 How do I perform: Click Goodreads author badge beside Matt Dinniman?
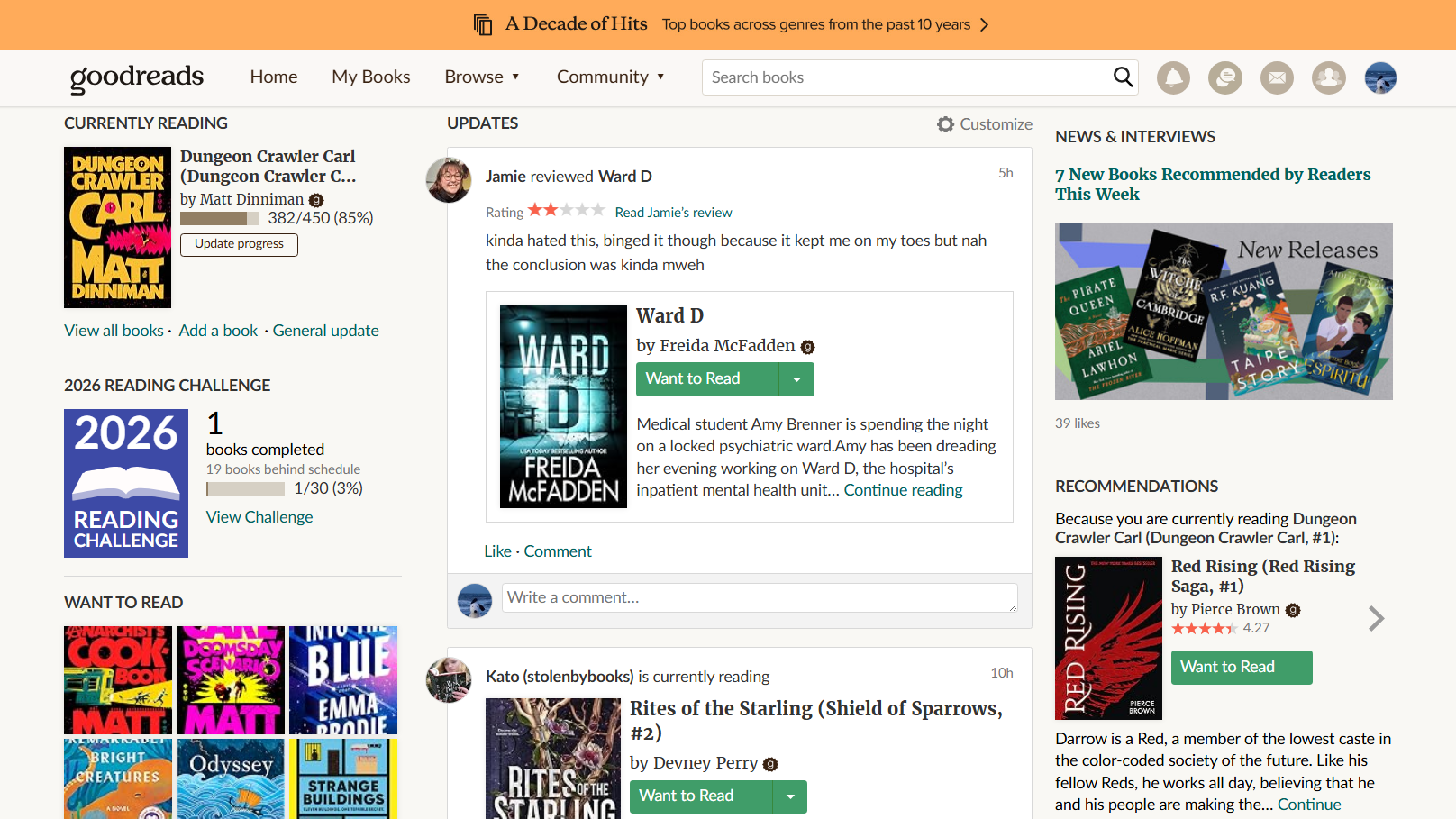tap(316, 200)
